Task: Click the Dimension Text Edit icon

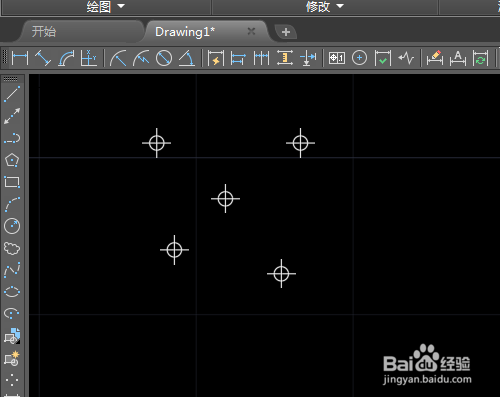Action: (x=458, y=58)
